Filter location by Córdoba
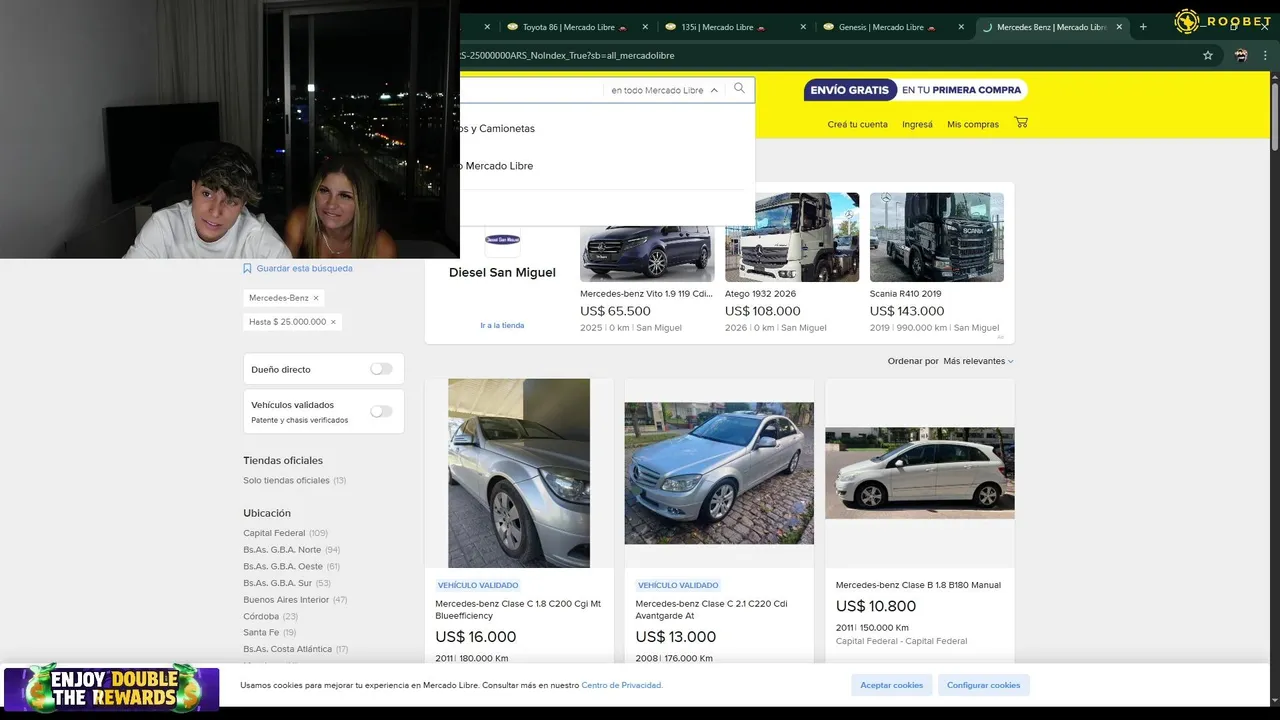This screenshot has width=1280, height=720. point(270,616)
